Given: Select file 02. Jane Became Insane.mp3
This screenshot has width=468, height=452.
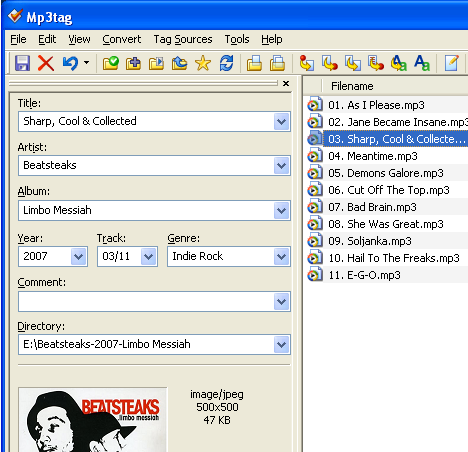Looking at the screenshot, I should click(398, 122).
